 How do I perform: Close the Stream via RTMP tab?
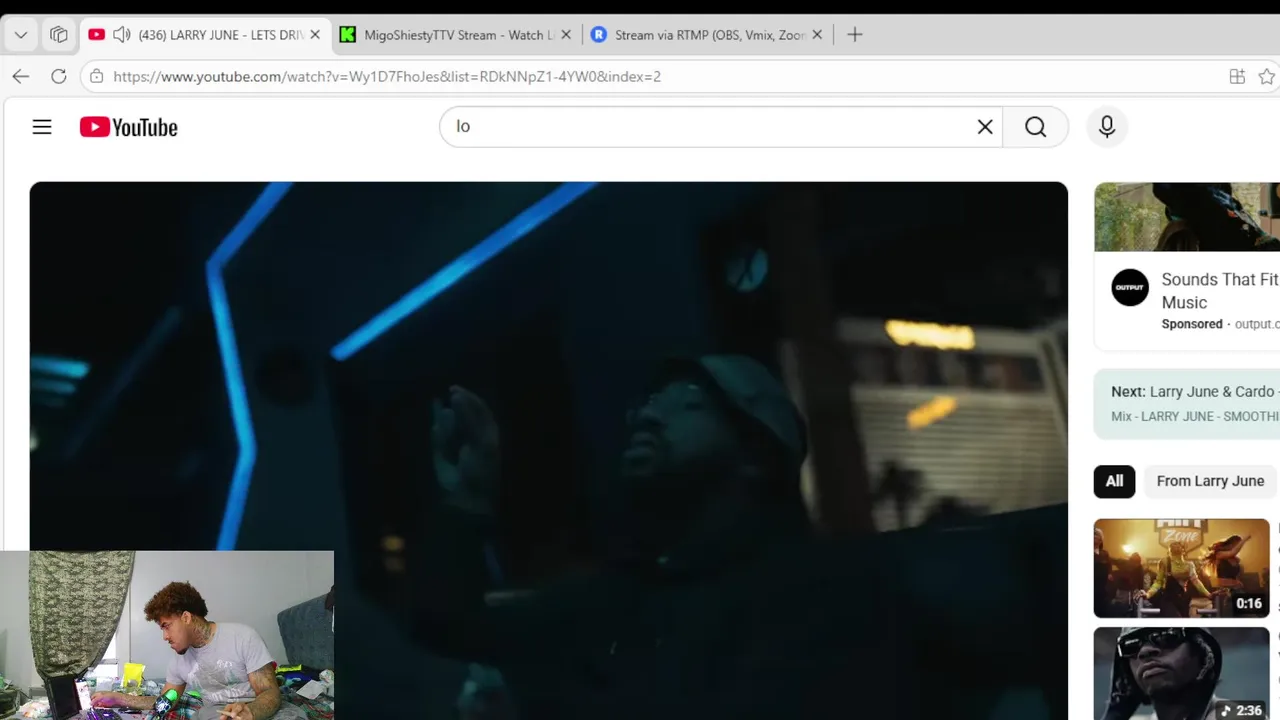817,35
